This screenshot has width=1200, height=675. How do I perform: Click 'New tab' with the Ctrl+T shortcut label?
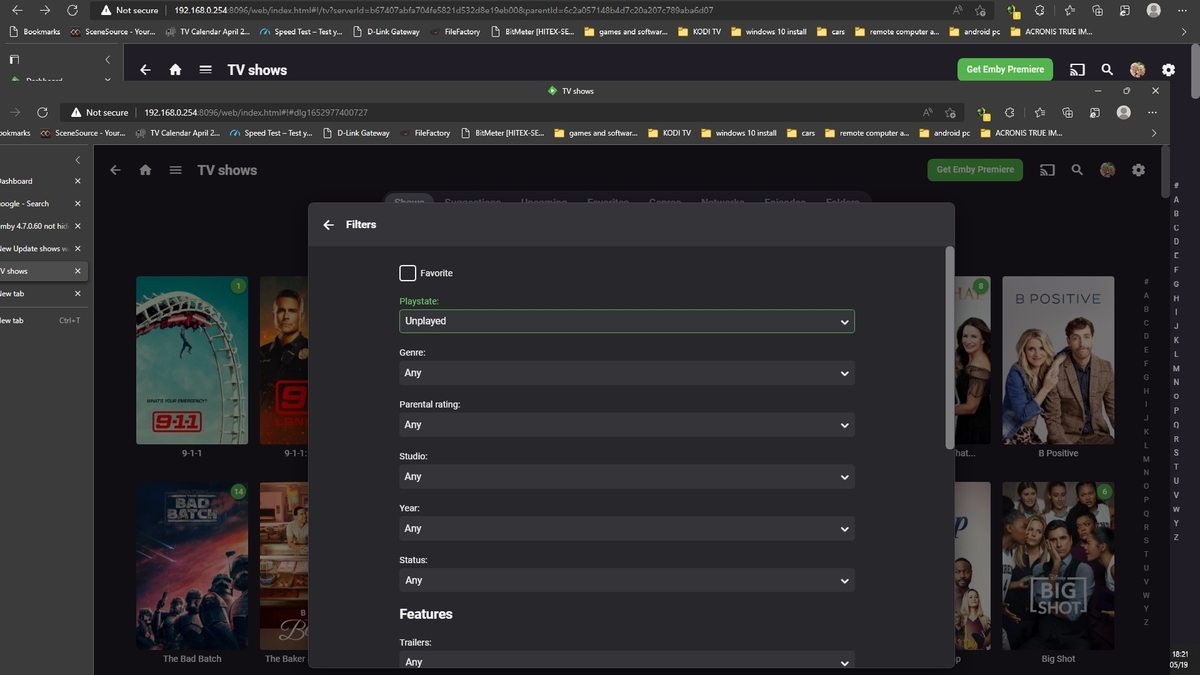point(30,320)
